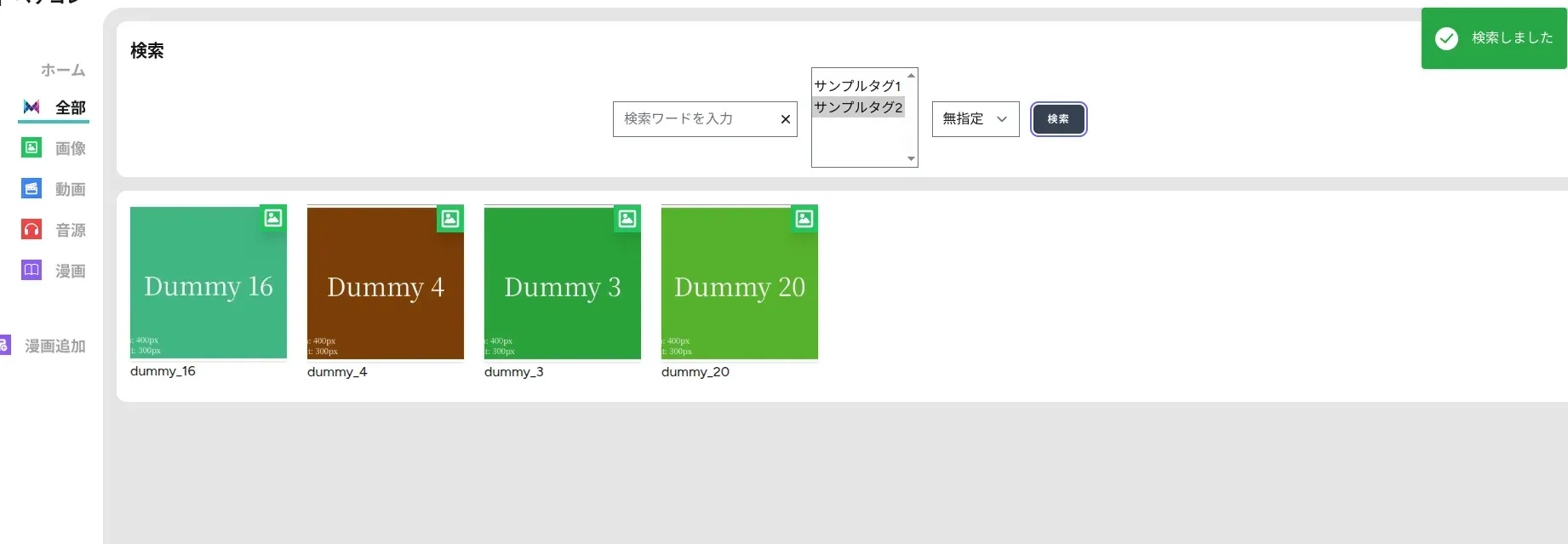Click the 検索 section heading
The image size is (1568, 544).
[x=147, y=51]
